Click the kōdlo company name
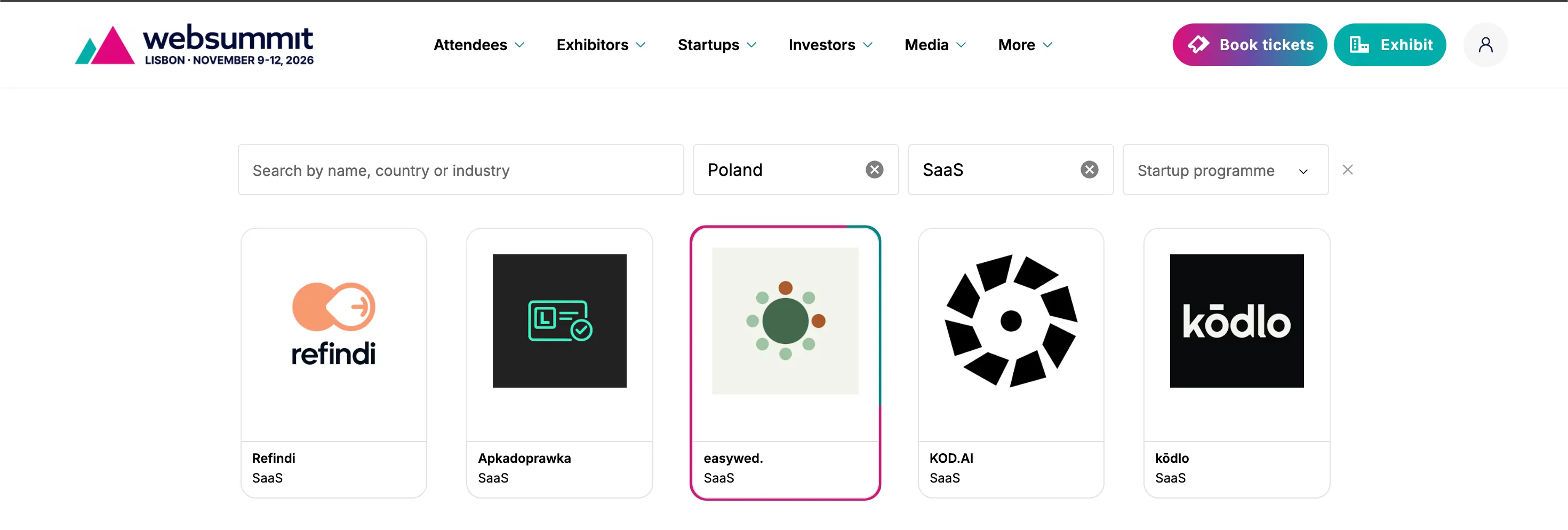Screen dimensions: 1568x530 tap(1171, 458)
